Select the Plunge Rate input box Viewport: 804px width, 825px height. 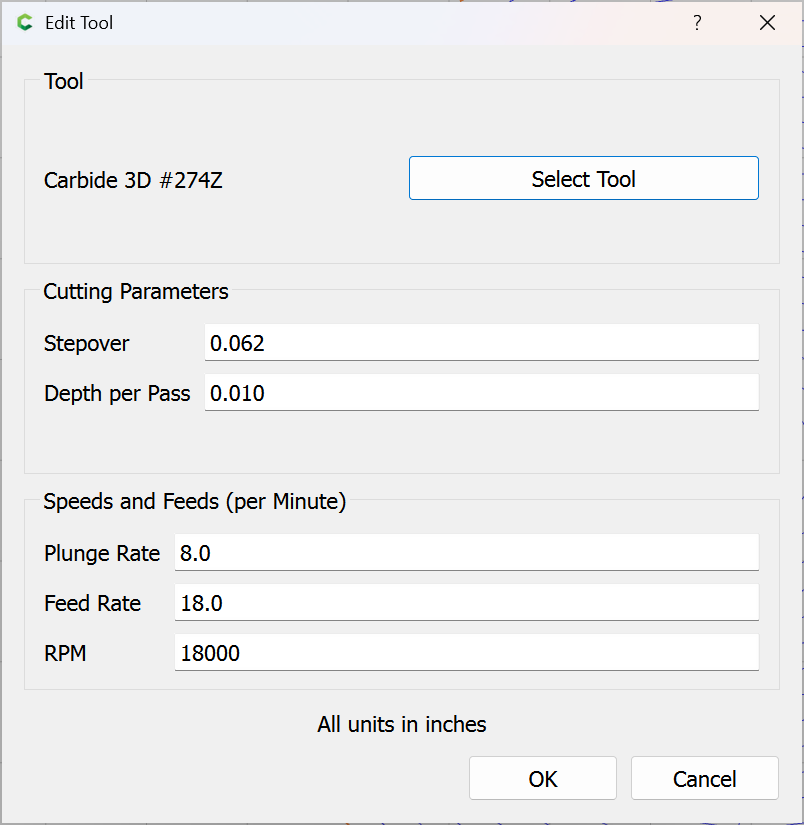tap(466, 553)
